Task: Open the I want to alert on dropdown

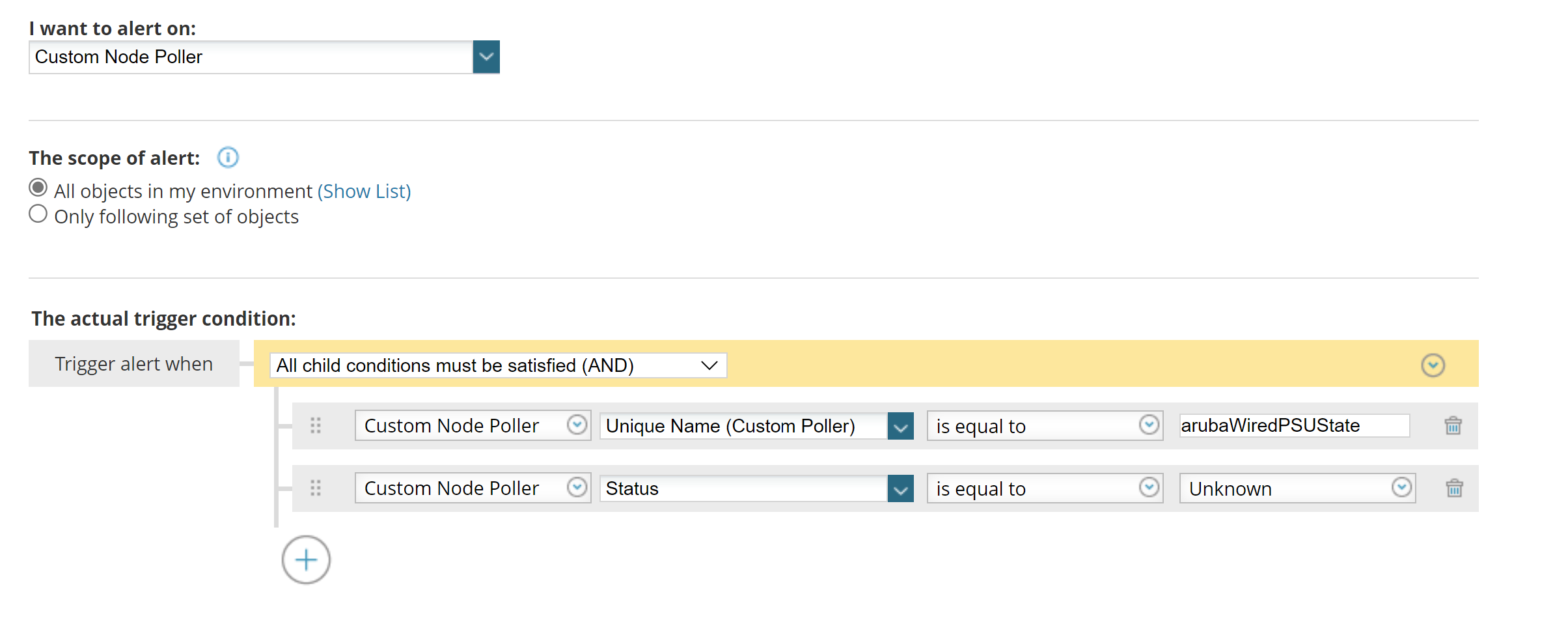Action: (x=486, y=57)
